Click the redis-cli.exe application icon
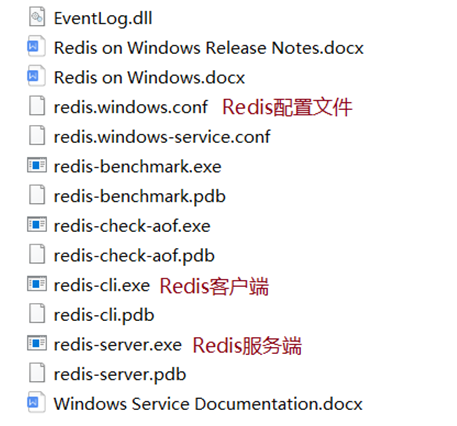Image resolution: width=457 pixels, height=426 pixels. click(x=37, y=284)
